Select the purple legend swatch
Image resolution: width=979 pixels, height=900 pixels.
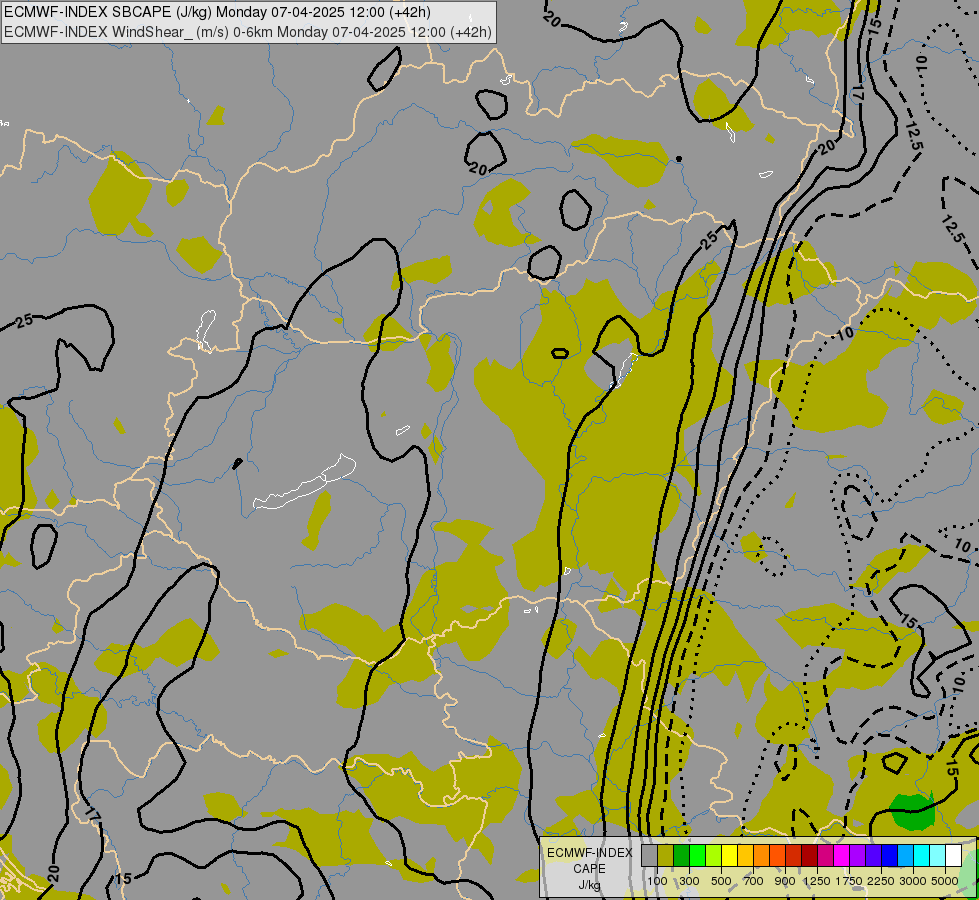(x=858, y=855)
